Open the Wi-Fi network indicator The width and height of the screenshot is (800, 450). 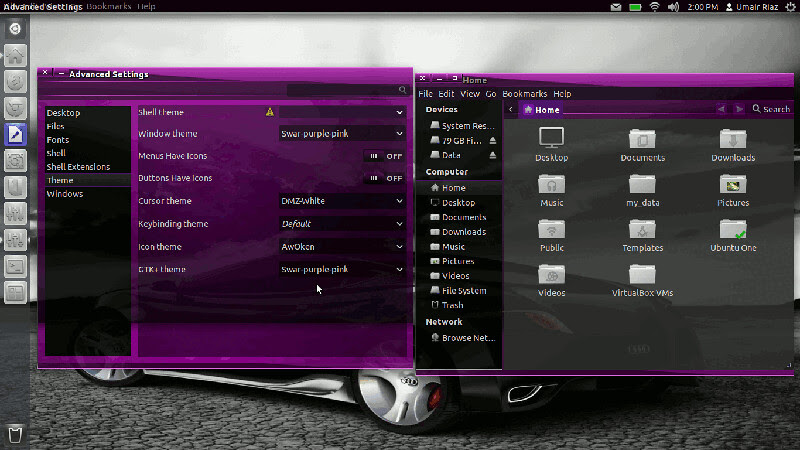[x=655, y=7]
